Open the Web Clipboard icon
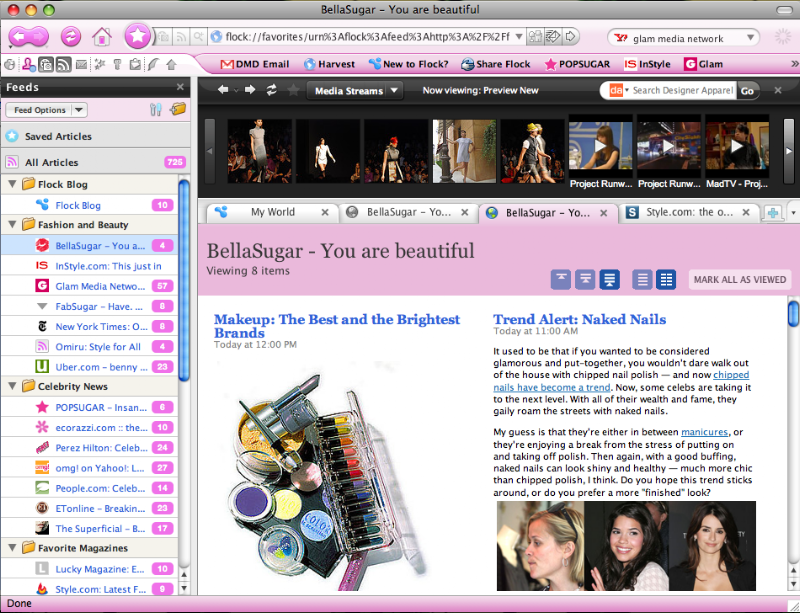Viewport: 800px width, 613px height. click(x=135, y=64)
